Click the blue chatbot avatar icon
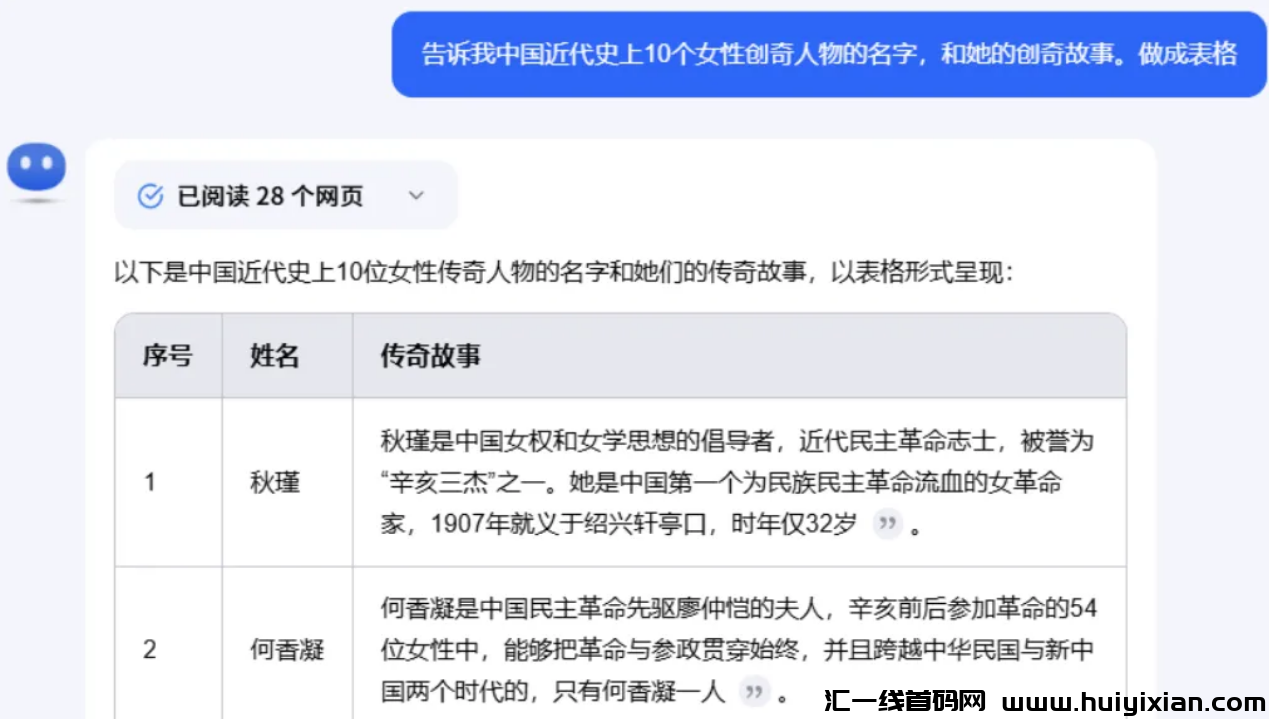This screenshot has width=1269, height=719. point(36,168)
